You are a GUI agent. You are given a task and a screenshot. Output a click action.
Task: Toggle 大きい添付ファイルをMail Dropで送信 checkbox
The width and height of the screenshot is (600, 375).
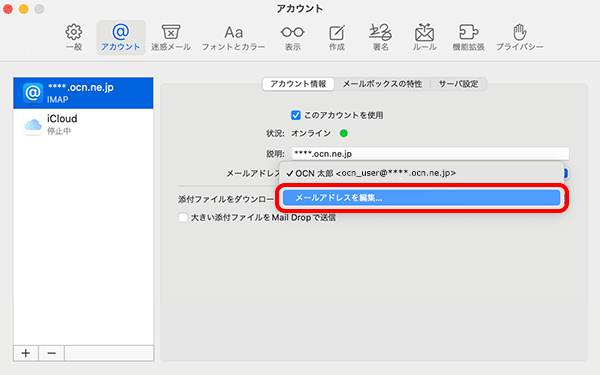(x=183, y=218)
